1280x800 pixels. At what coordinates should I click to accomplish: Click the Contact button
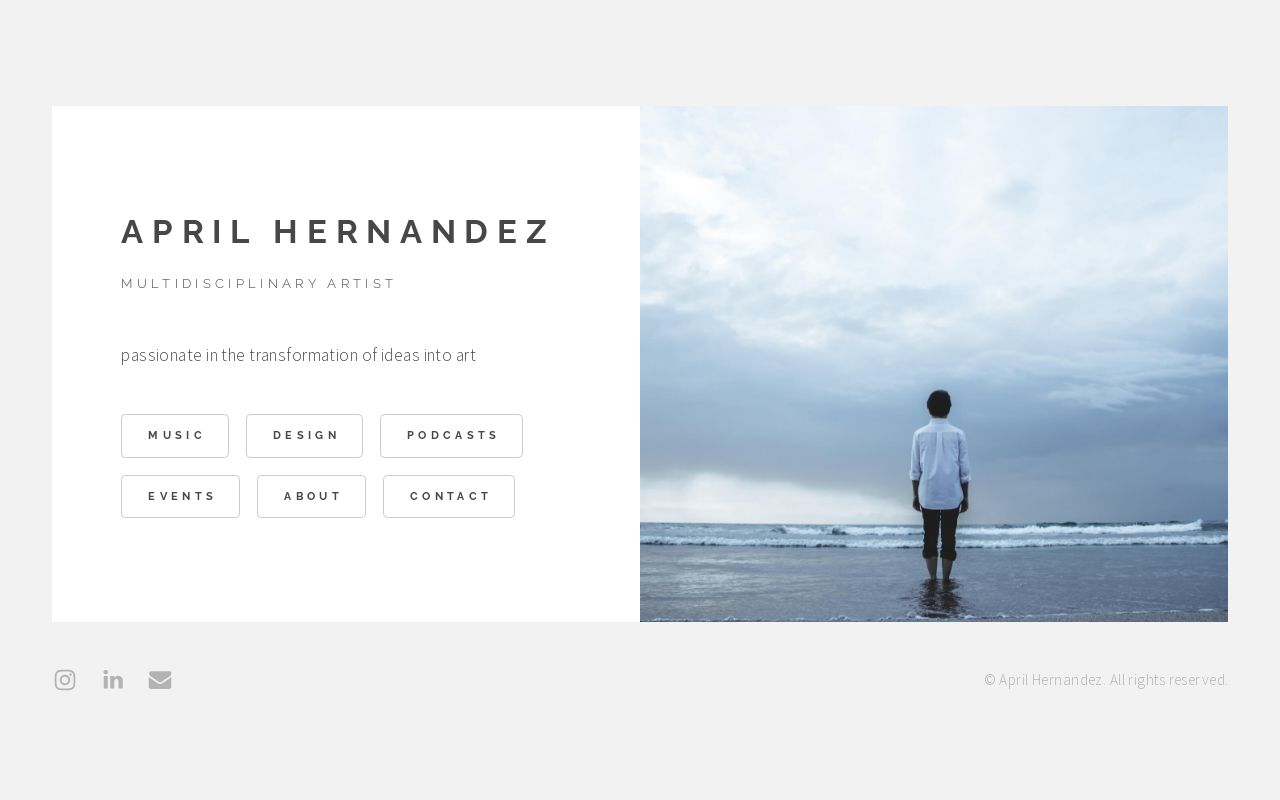[449, 497]
